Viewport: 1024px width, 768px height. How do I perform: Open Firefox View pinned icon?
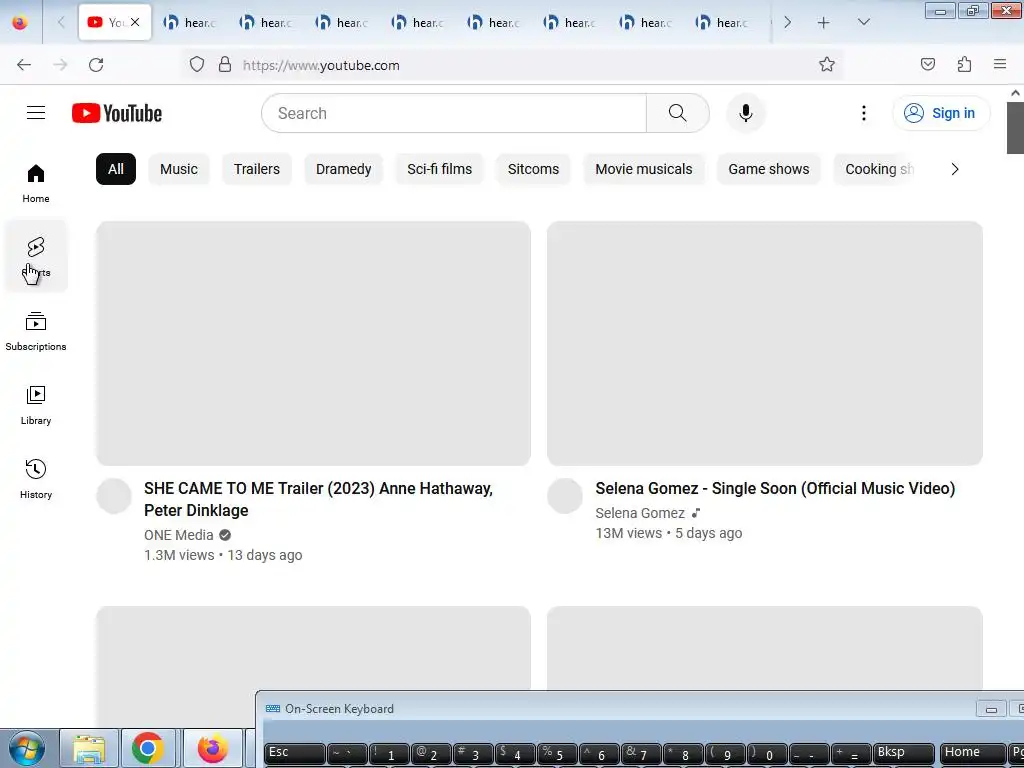[20, 23]
